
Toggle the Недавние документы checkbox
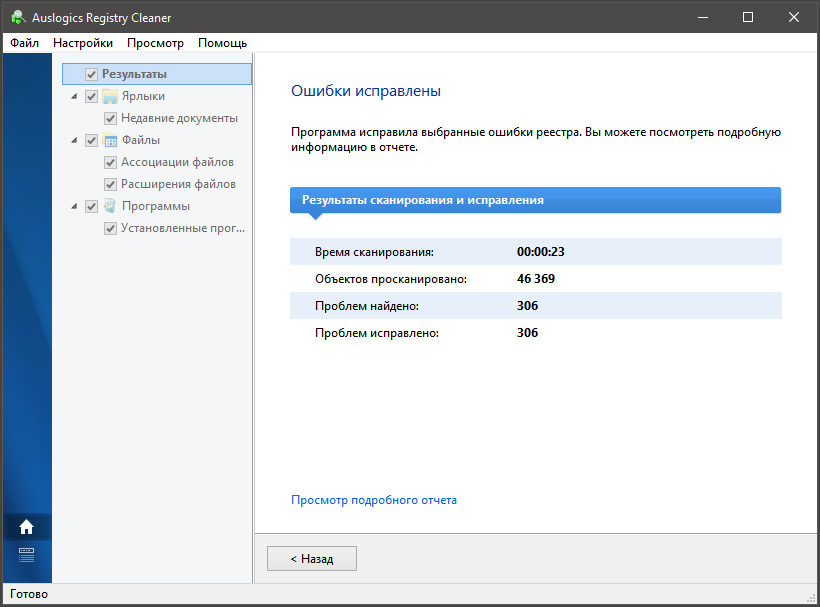(x=111, y=118)
